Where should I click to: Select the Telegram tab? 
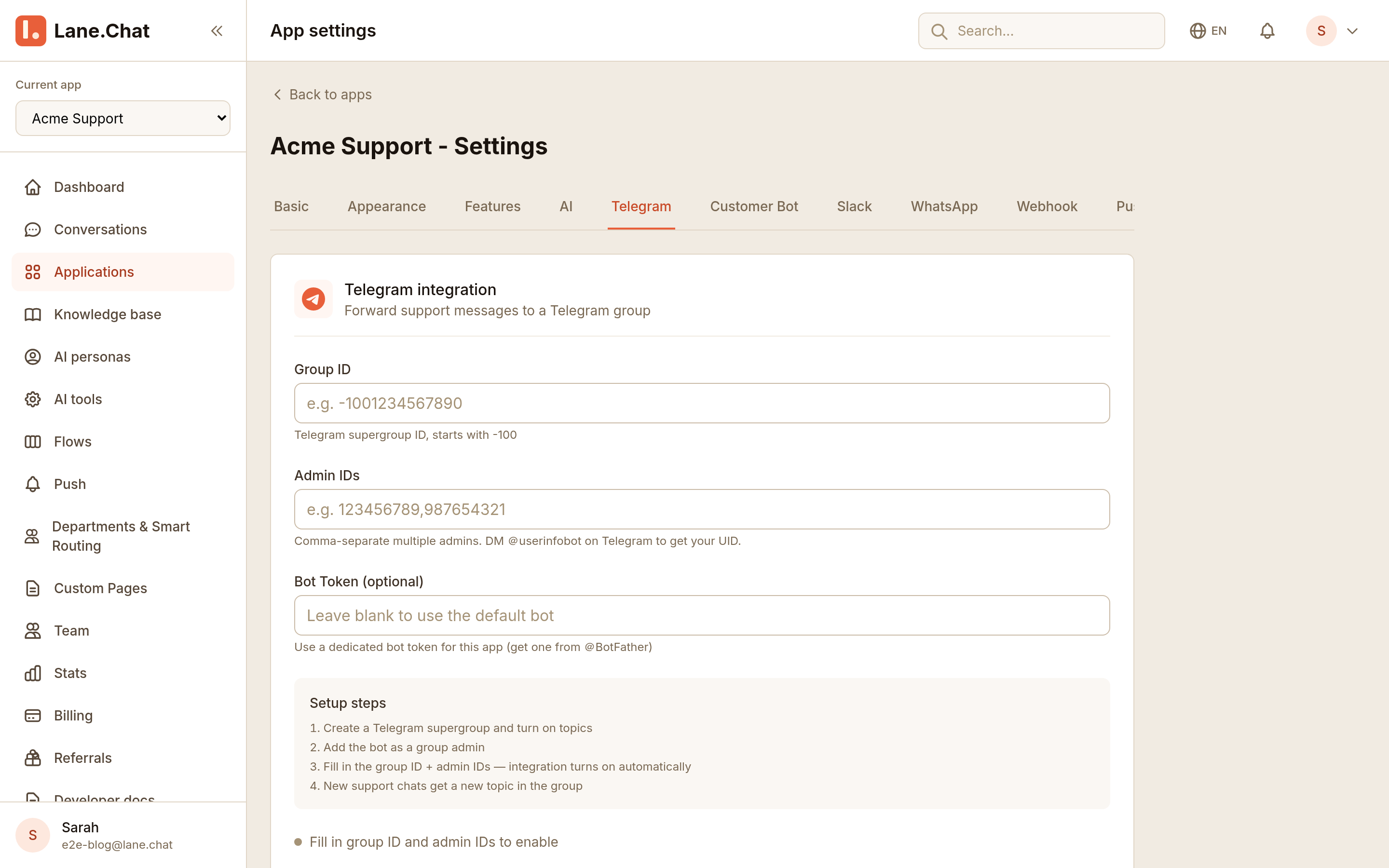coord(641,207)
